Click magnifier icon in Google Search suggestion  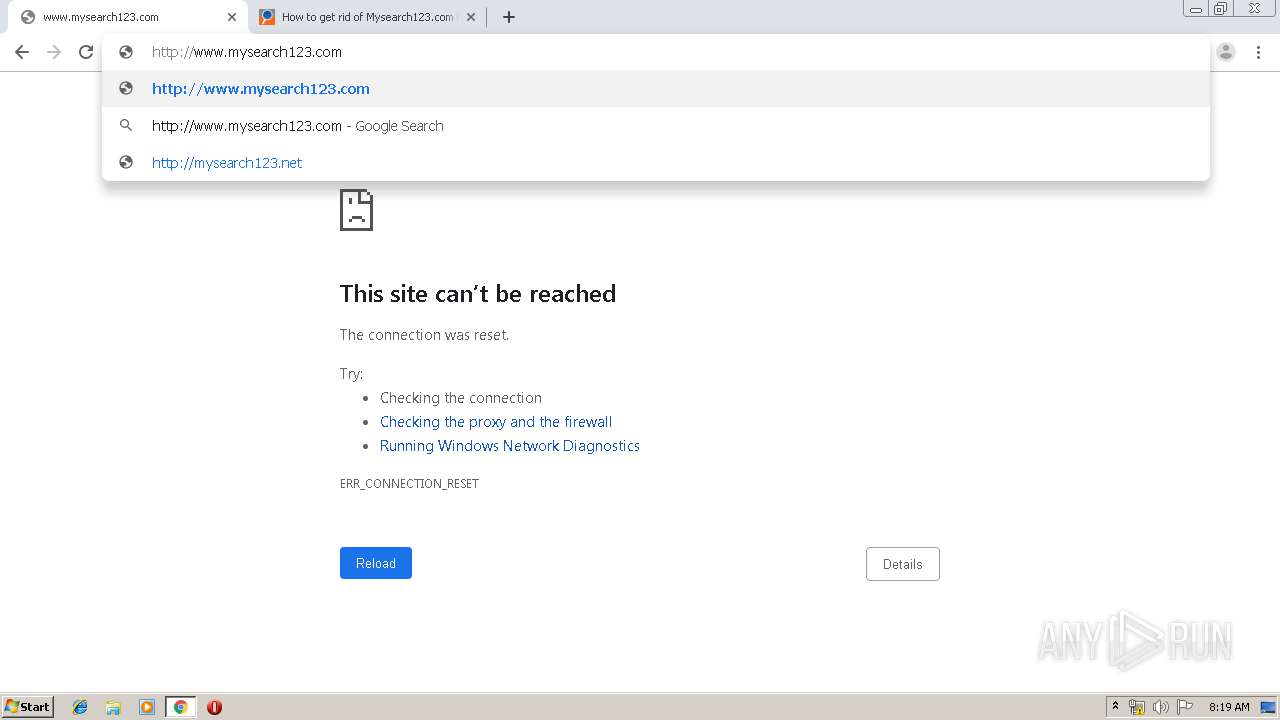pos(126,126)
